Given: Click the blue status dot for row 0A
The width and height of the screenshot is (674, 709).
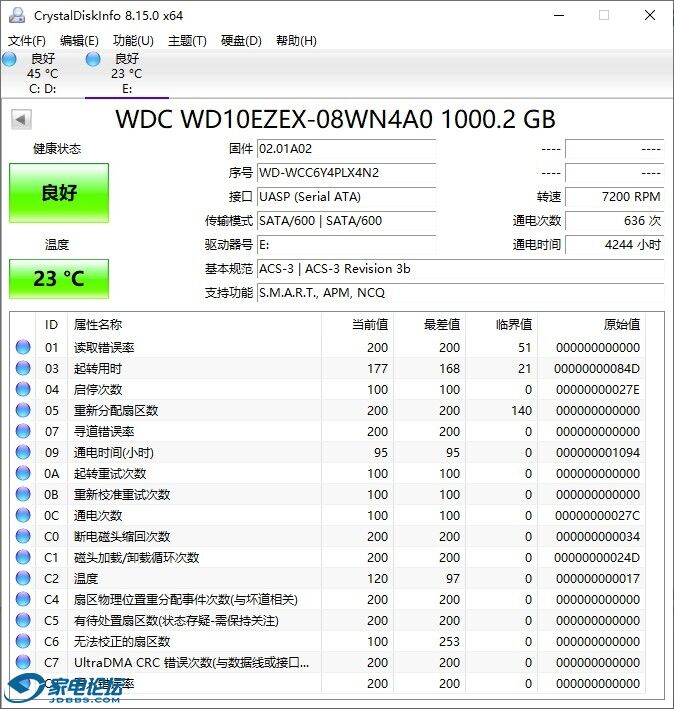Looking at the screenshot, I should (x=23, y=473).
